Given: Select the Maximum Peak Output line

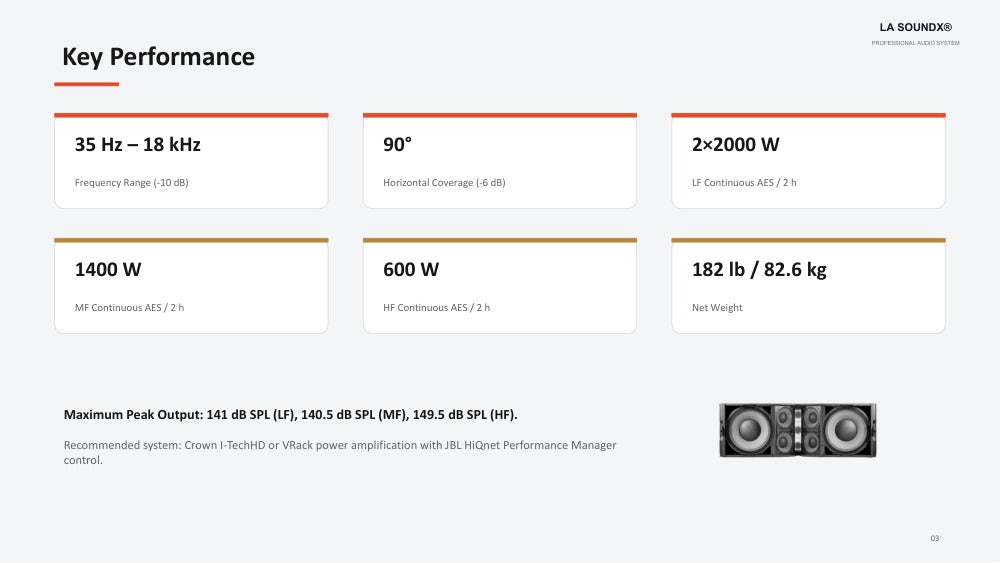Looking at the screenshot, I should coord(290,414).
